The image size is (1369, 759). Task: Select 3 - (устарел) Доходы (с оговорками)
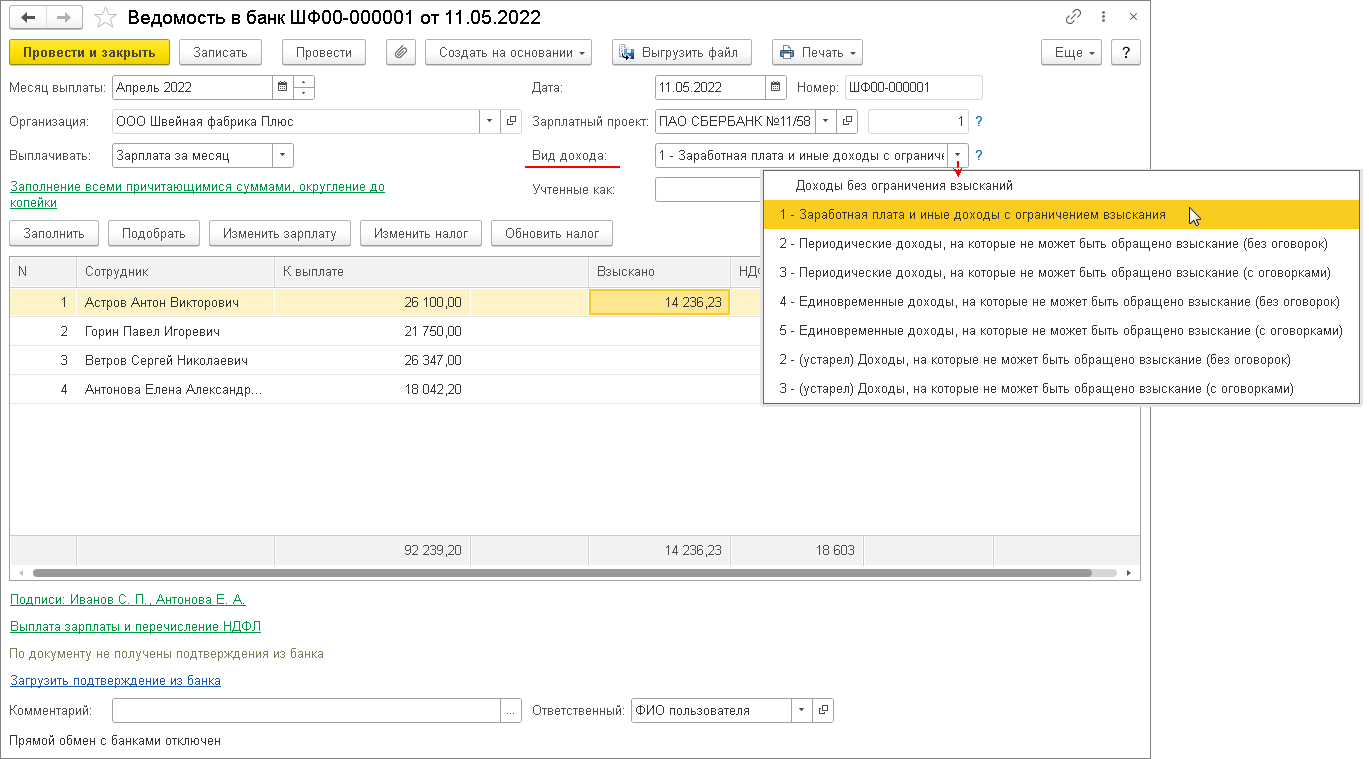[x=1061, y=389]
